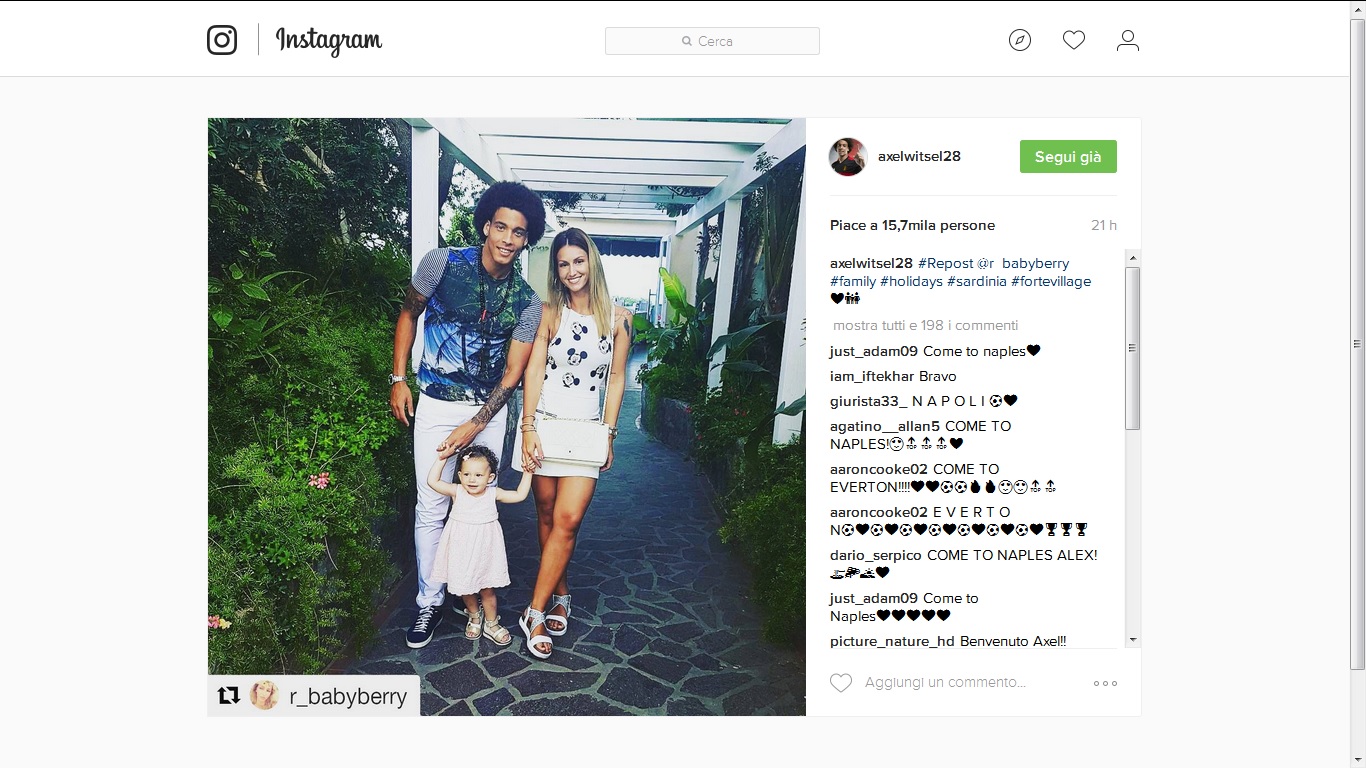This screenshot has height=768, width=1366.
Task: Click the Instagram camera logo icon
Action: coord(222,40)
